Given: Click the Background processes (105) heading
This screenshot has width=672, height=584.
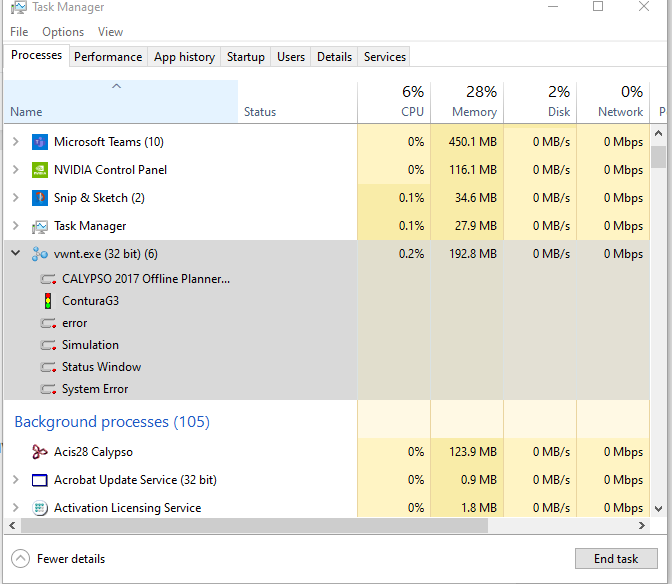Looking at the screenshot, I should 112,422.
